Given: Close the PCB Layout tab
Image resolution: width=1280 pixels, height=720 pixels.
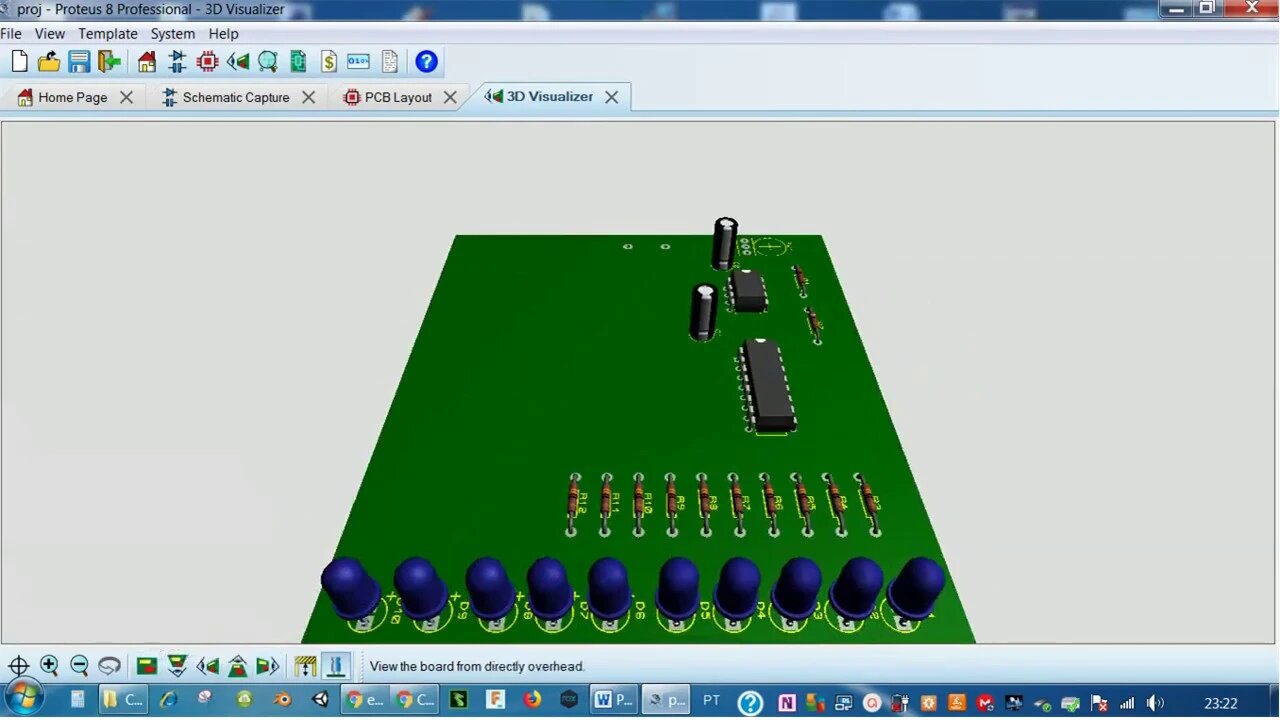Looking at the screenshot, I should pos(450,97).
